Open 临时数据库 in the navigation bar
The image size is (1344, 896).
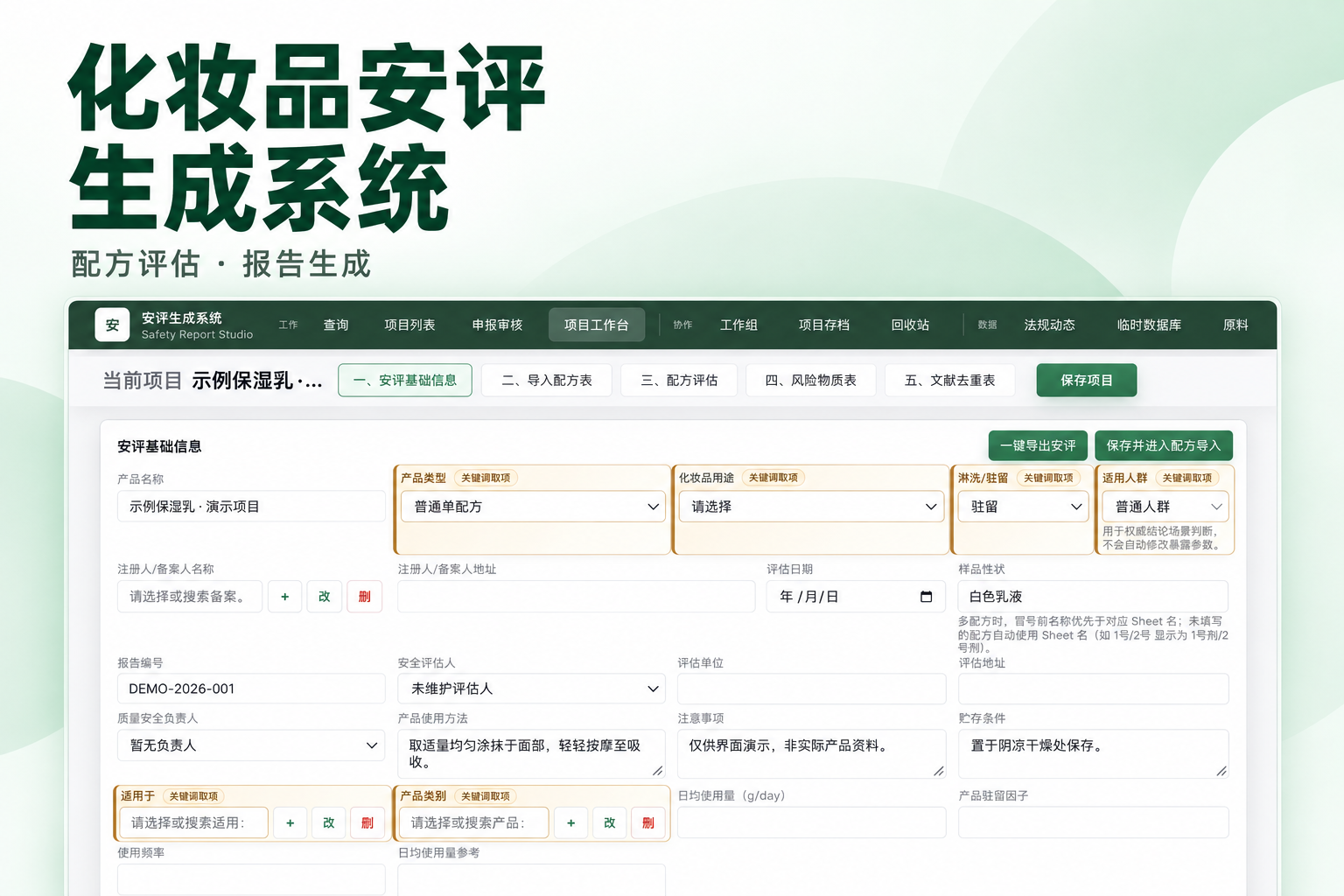click(x=1149, y=325)
